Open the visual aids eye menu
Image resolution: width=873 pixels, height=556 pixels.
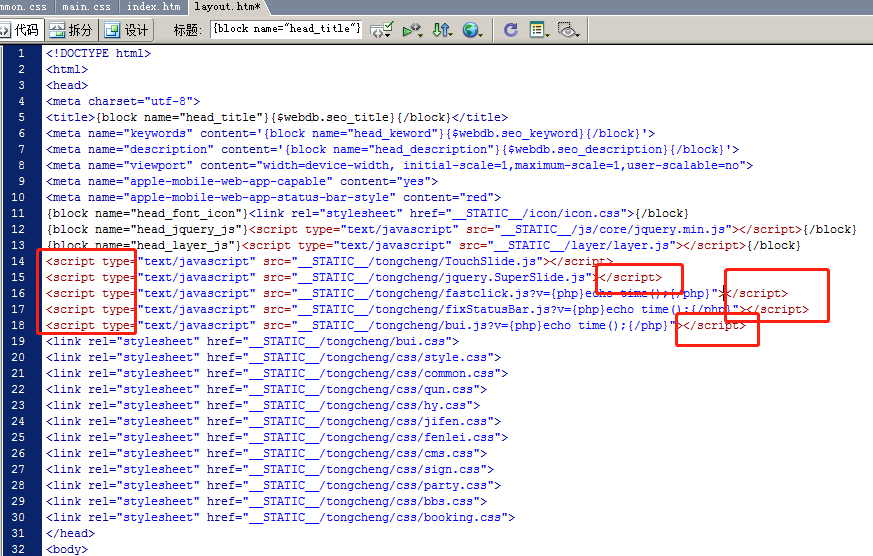(x=568, y=30)
